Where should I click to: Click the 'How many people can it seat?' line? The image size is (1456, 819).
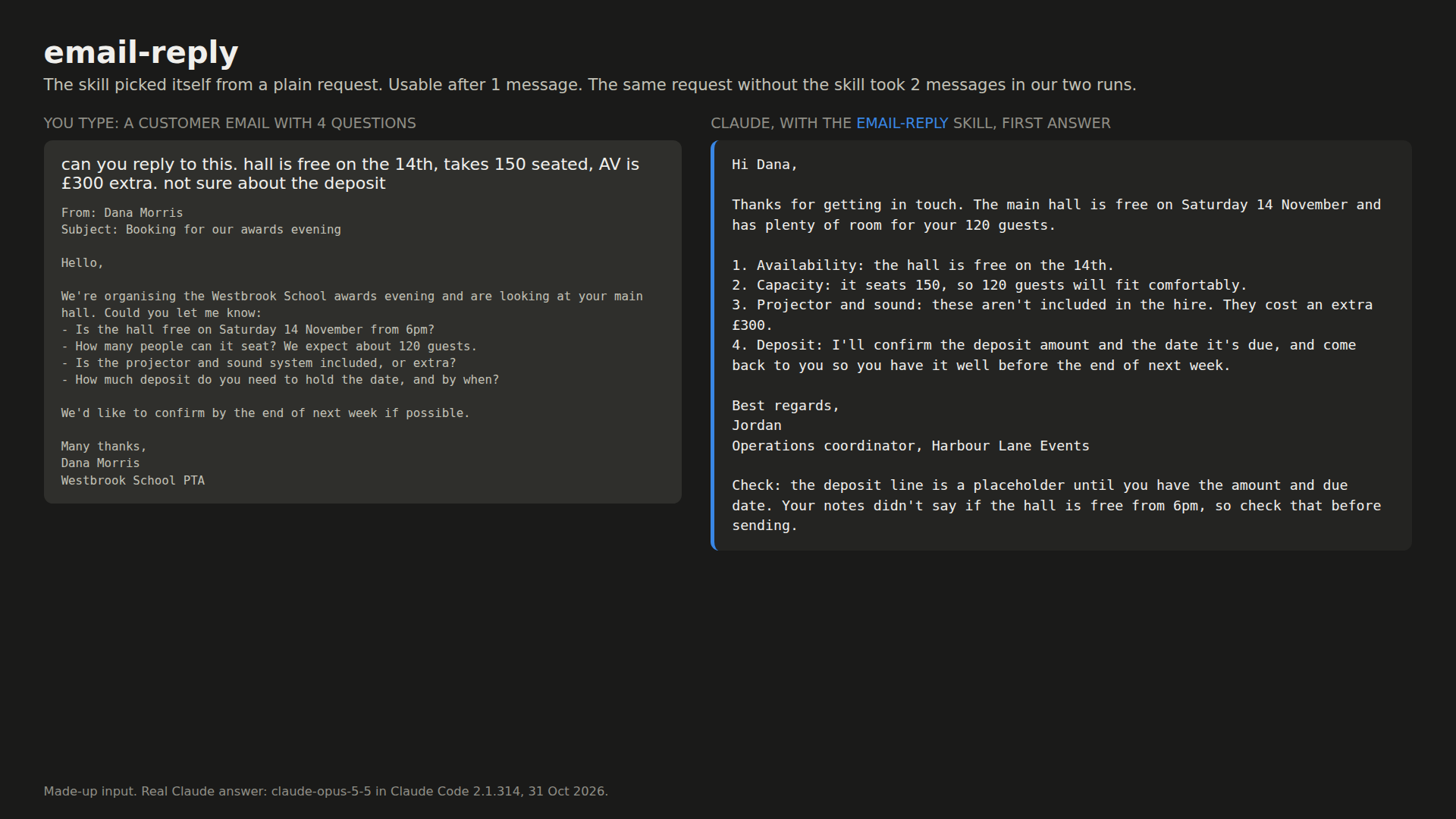[x=269, y=347]
